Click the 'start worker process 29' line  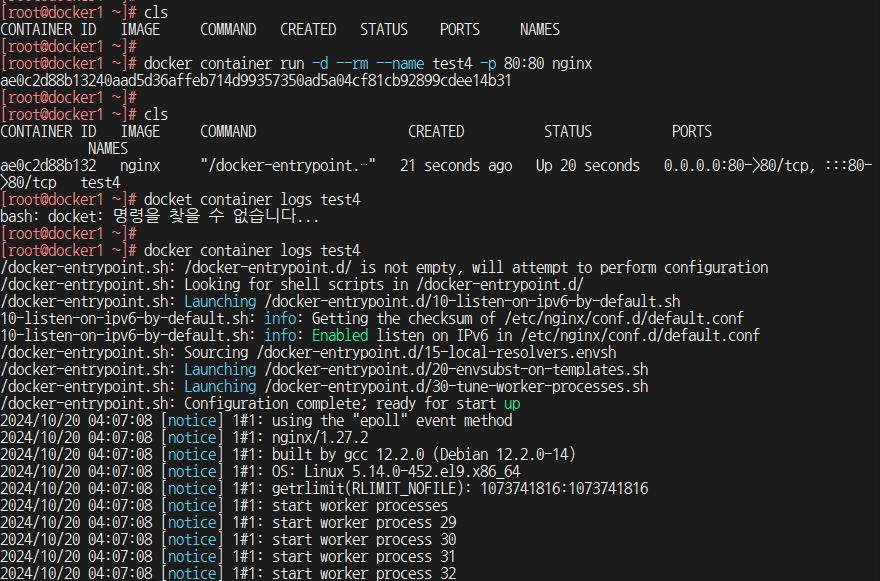[228, 523]
